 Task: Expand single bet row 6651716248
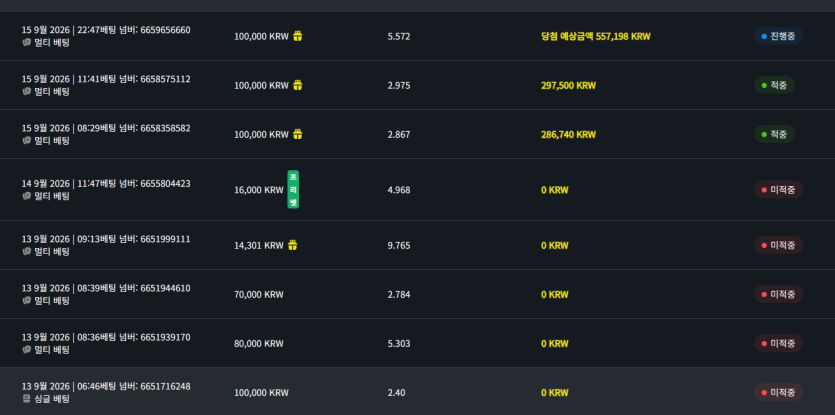pos(418,392)
